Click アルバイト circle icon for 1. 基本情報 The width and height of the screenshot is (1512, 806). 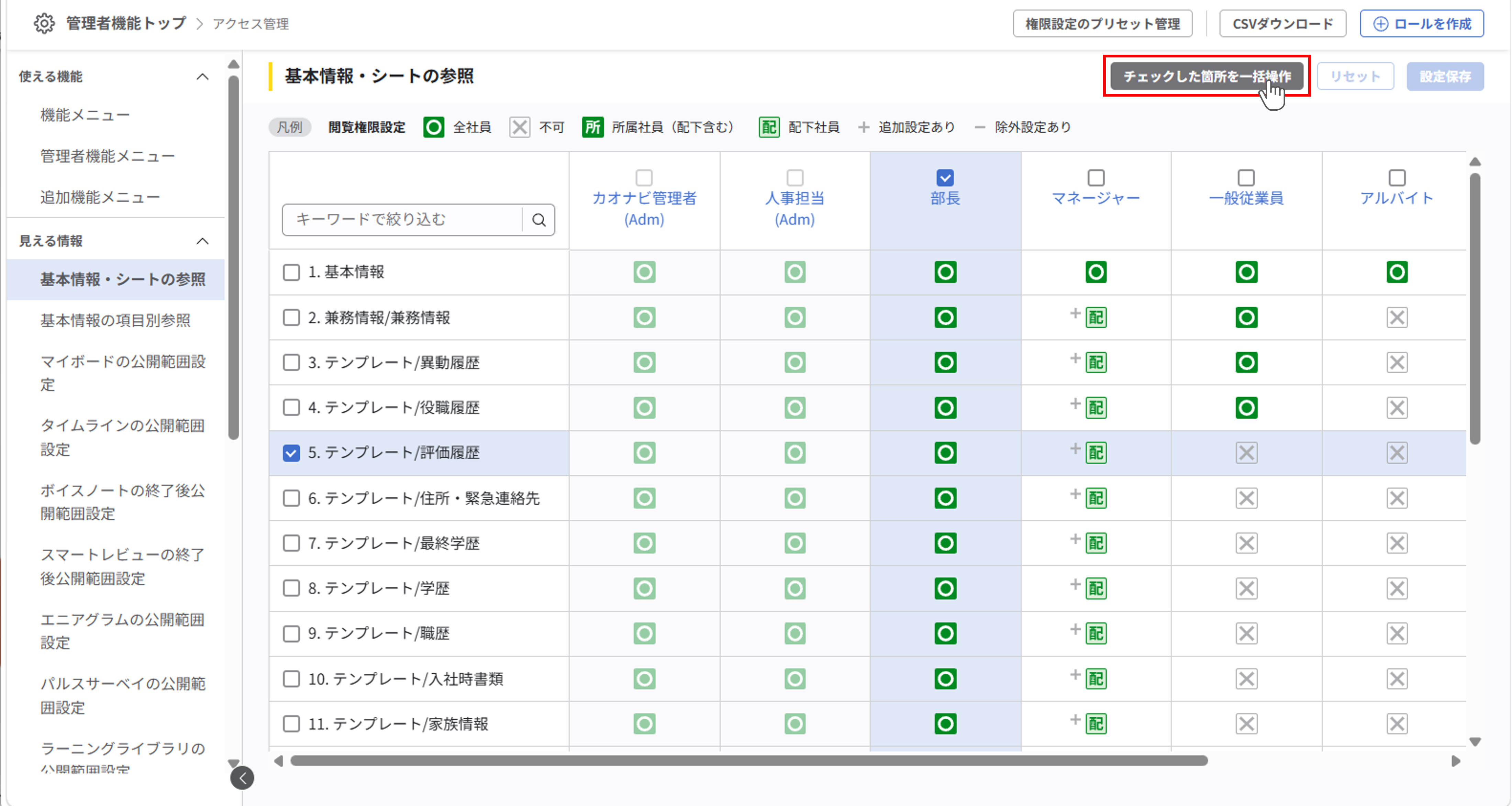coord(1397,272)
